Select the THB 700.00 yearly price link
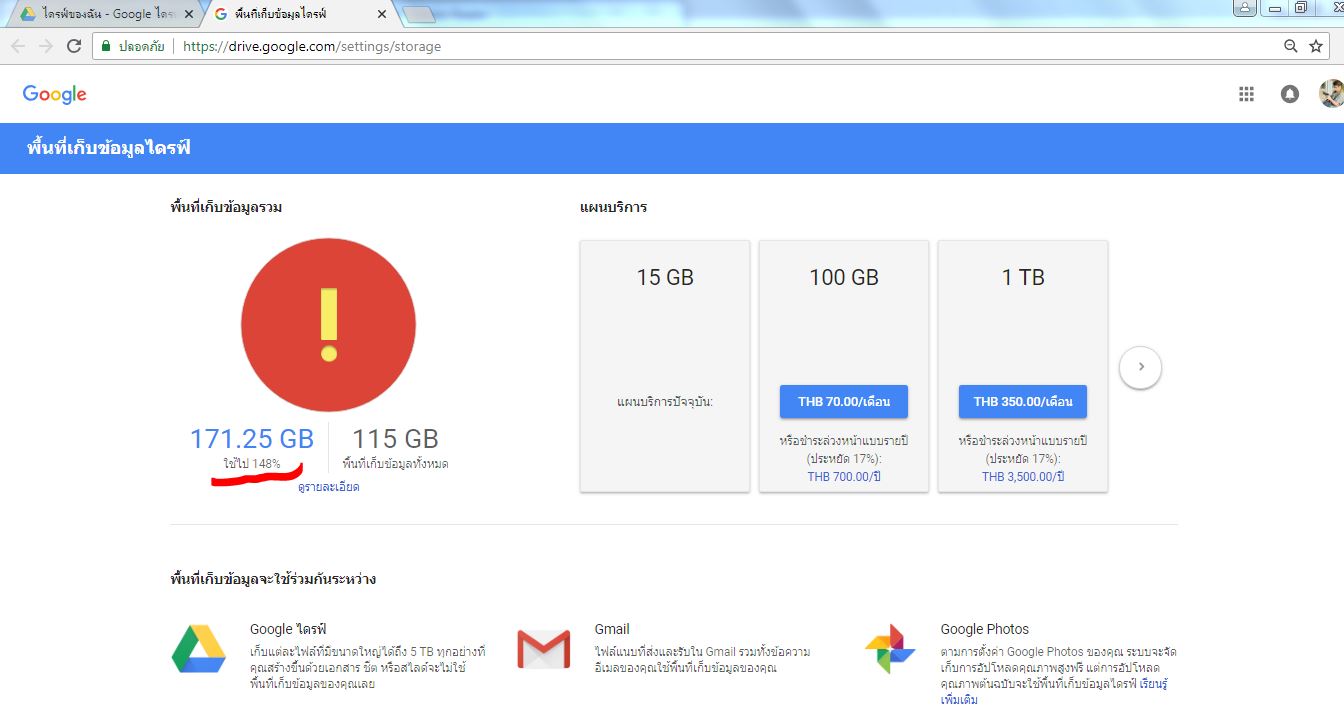 pyautogui.click(x=844, y=477)
